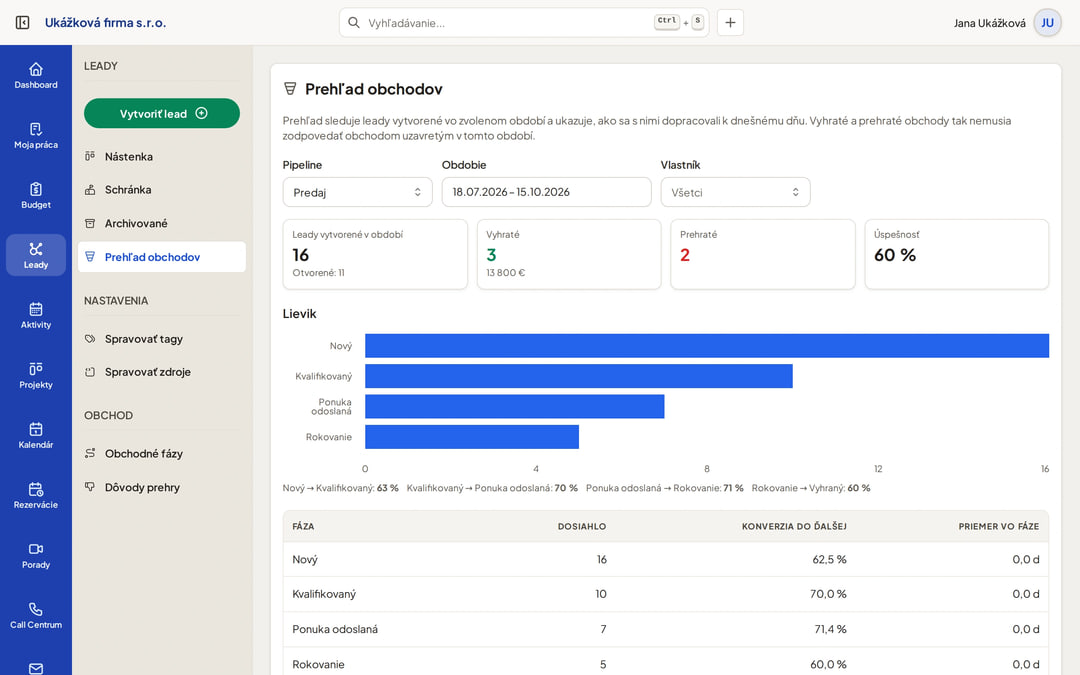Viewport: 1080px width, 675px height.
Task: Click the Nový → Kvalifikovaný: 63 % label
Action: click(340, 488)
